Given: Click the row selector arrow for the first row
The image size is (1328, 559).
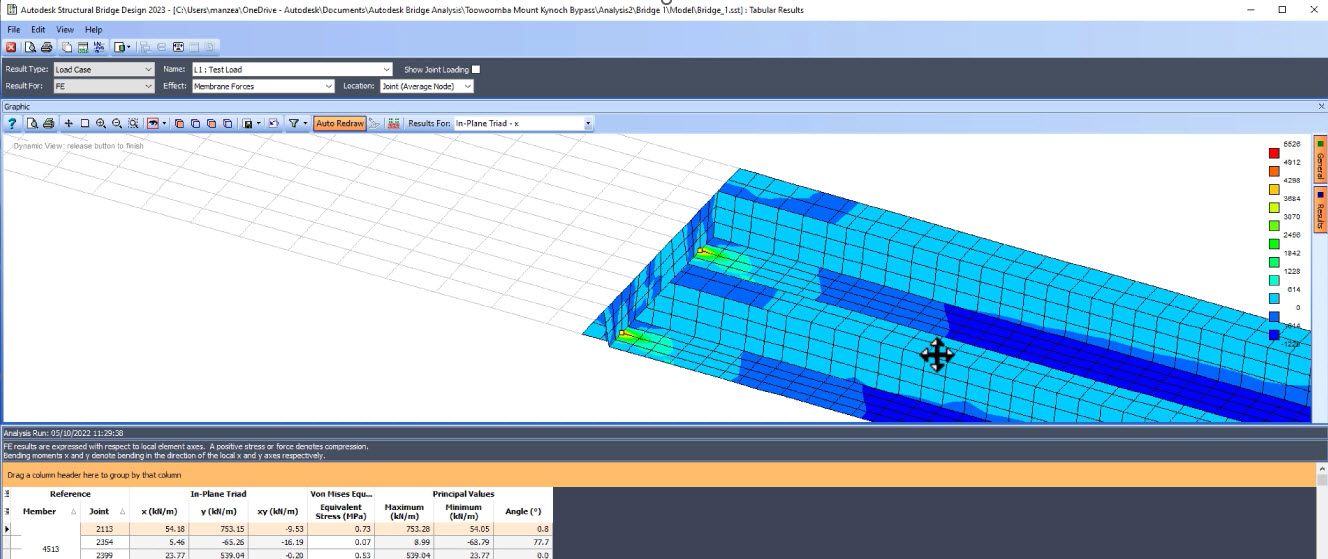Looking at the screenshot, I should (8, 528).
